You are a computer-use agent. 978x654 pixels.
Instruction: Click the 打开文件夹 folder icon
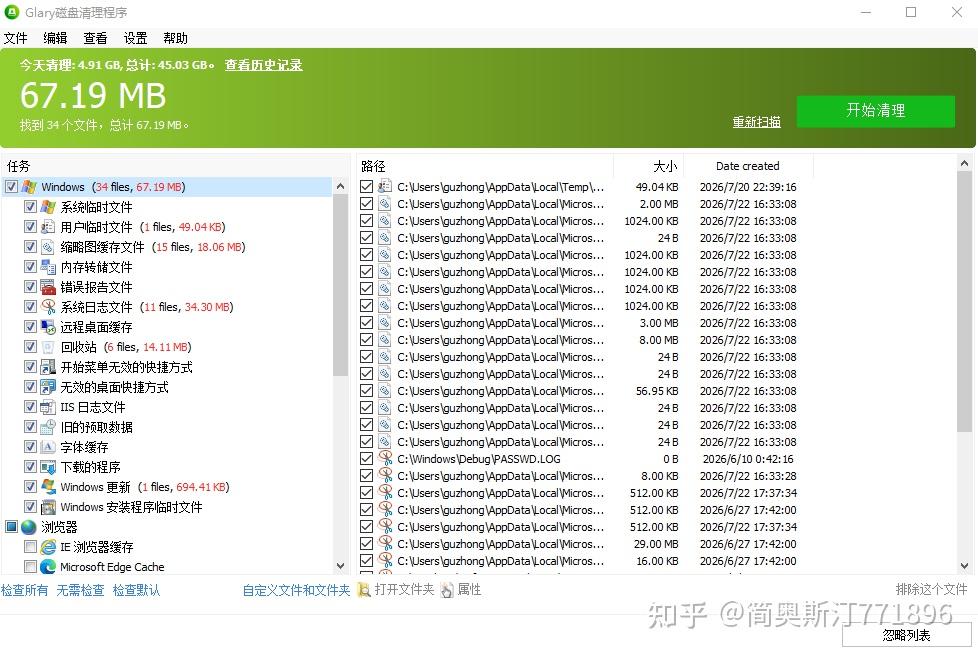pyautogui.click(x=364, y=589)
